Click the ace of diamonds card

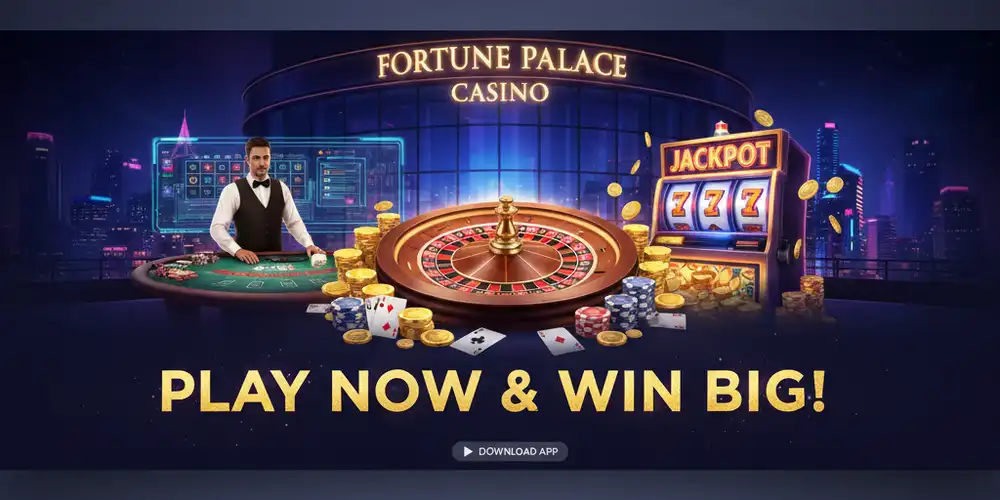[560, 341]
